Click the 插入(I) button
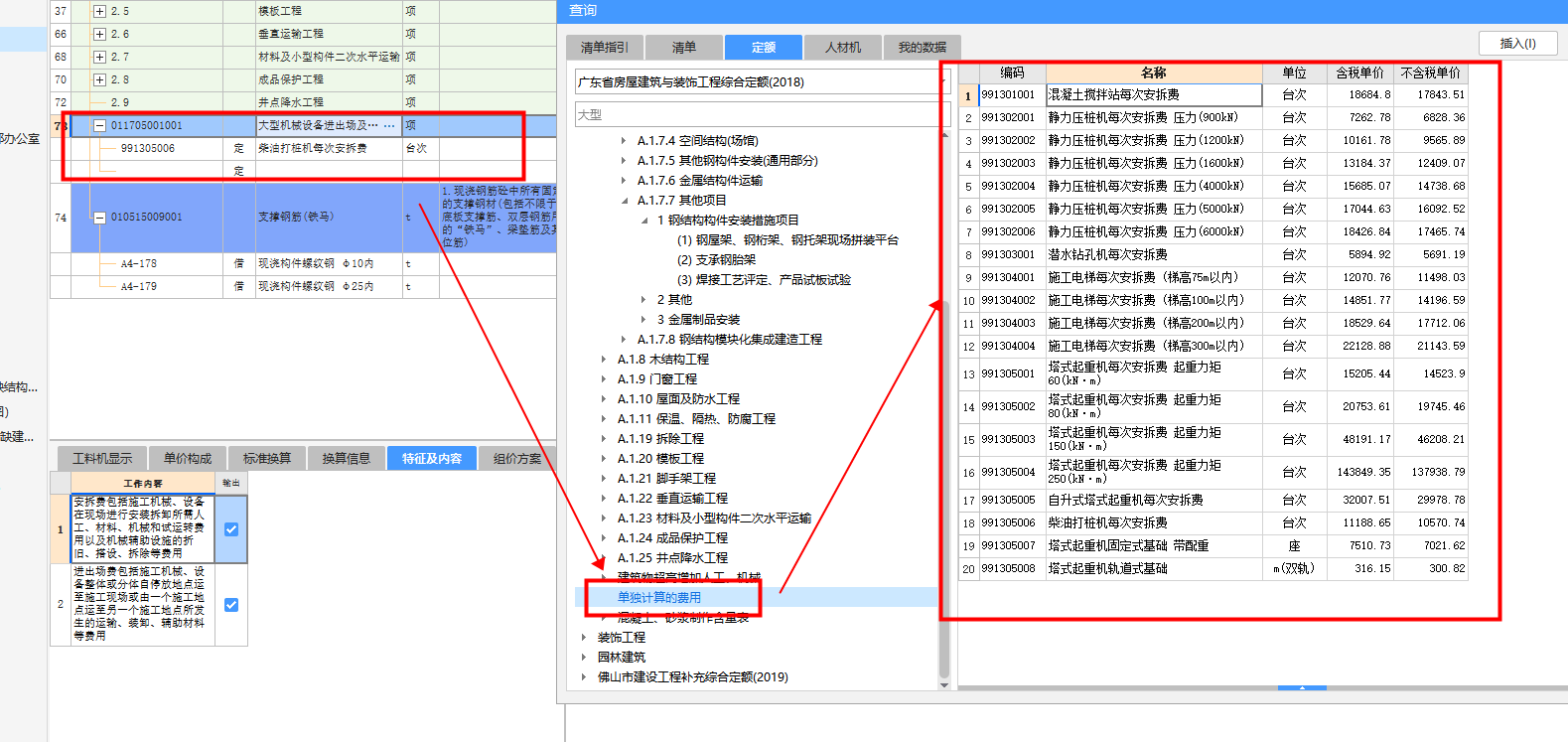 click(x=1517, y=43)
